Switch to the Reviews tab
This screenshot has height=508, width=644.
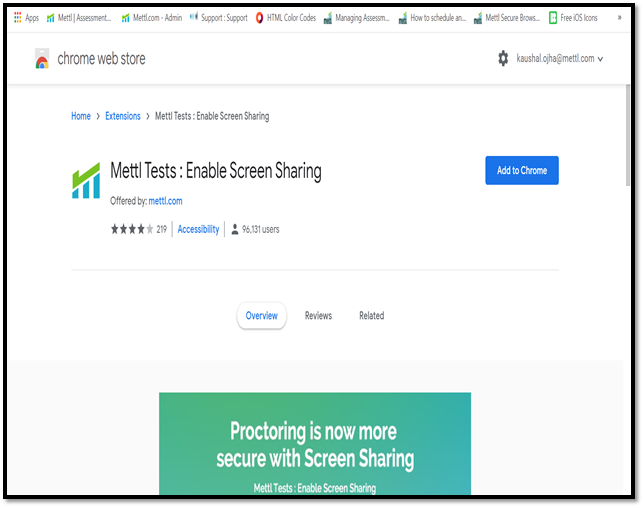point(318,316)
